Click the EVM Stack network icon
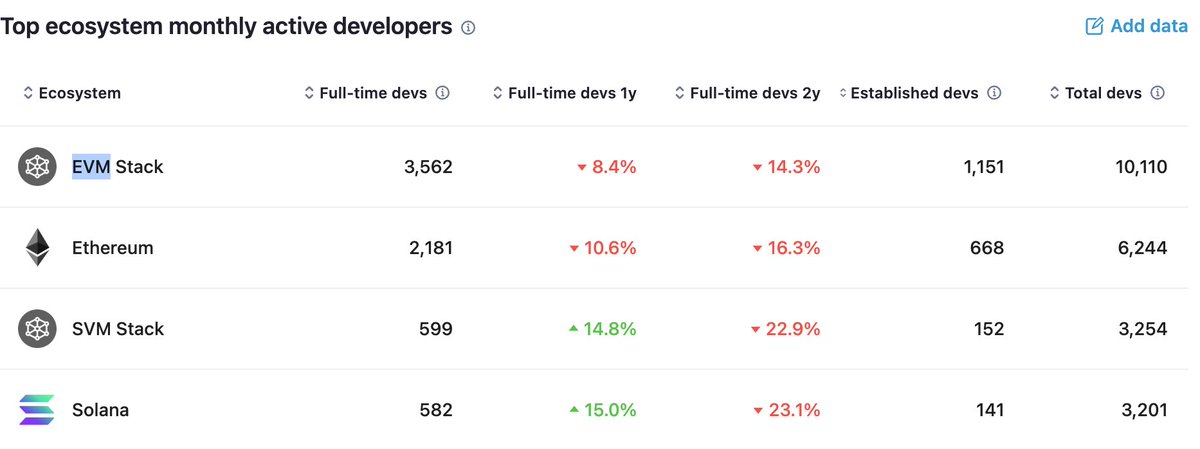 [37, 167]
